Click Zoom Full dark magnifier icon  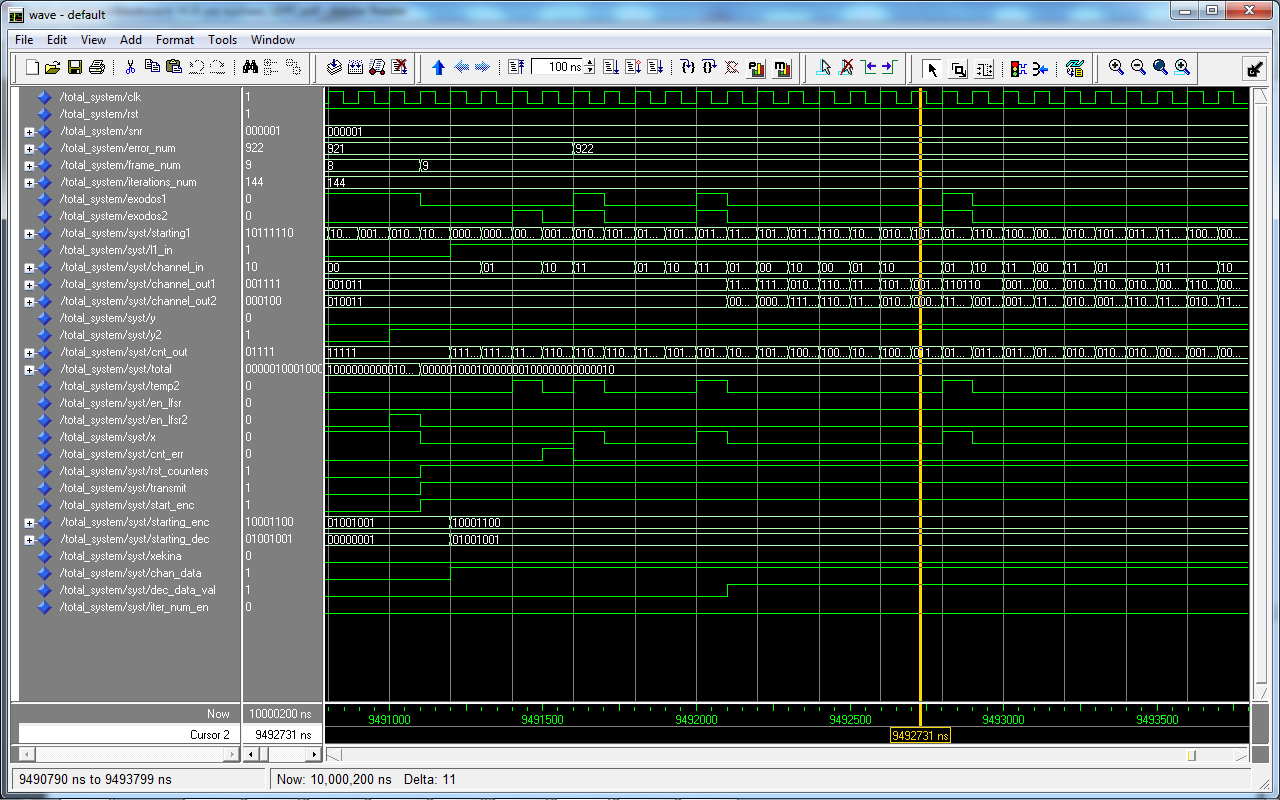(x=1160, y=68)
